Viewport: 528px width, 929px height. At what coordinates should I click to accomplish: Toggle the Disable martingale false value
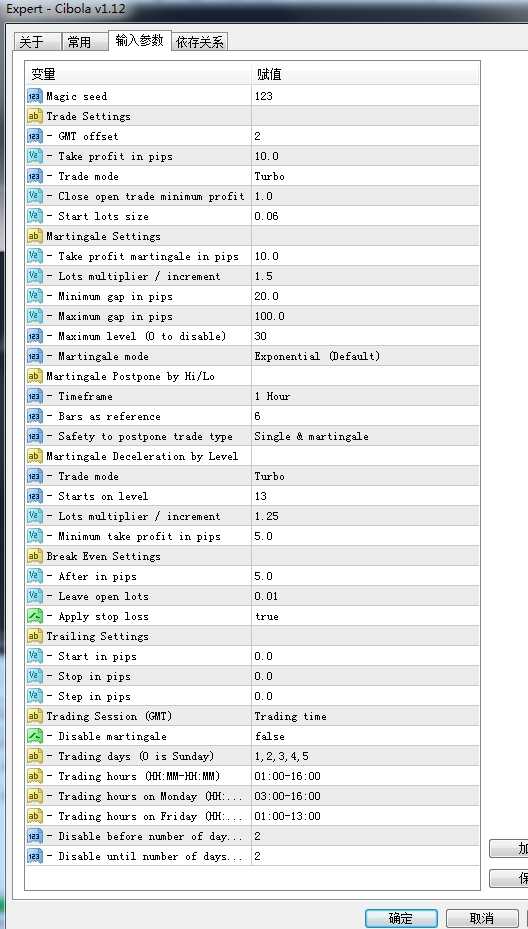pos(365,736)
